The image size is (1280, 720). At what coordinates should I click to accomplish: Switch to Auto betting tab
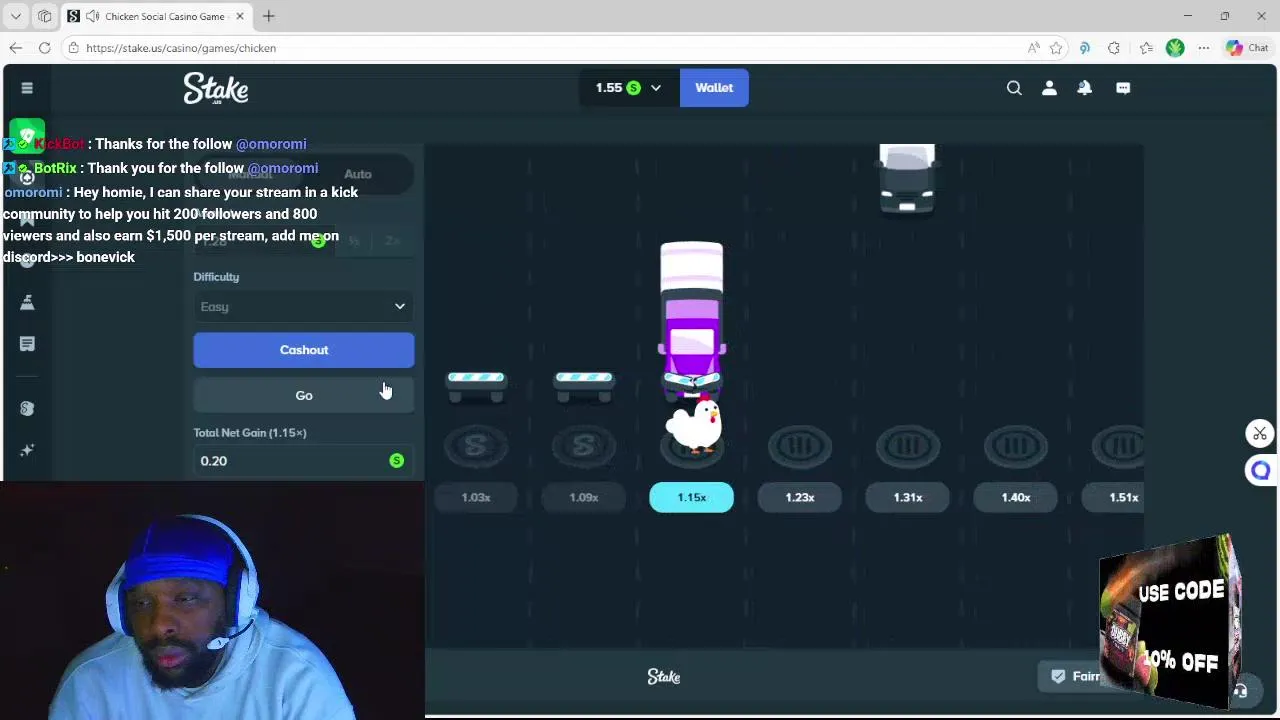pyautogui.click(x=358, y=174)
